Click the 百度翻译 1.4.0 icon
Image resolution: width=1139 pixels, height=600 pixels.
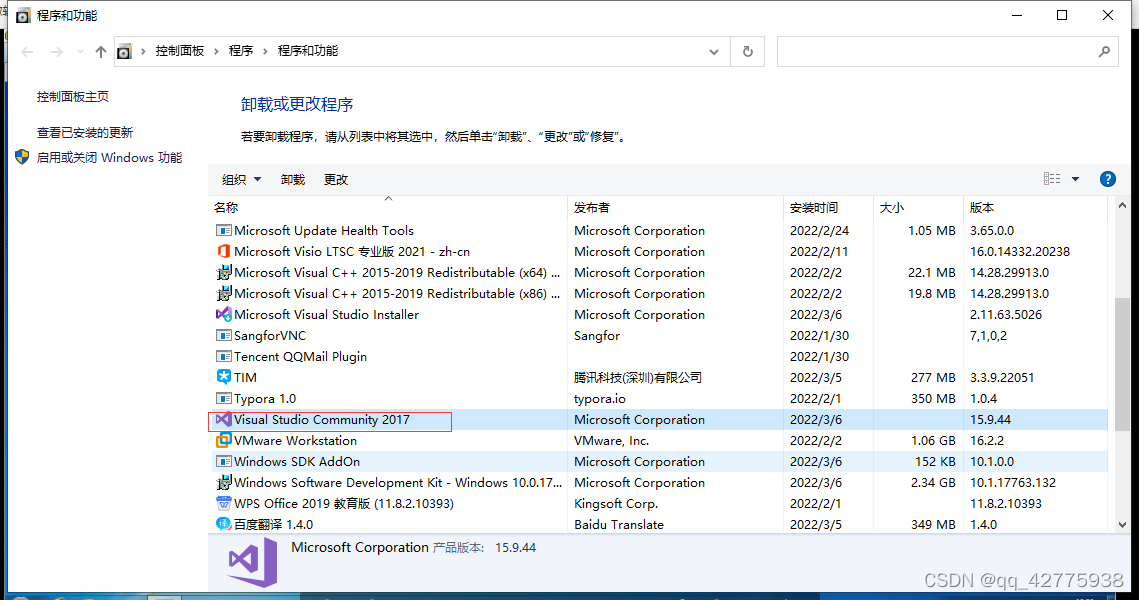pos(224,524)
